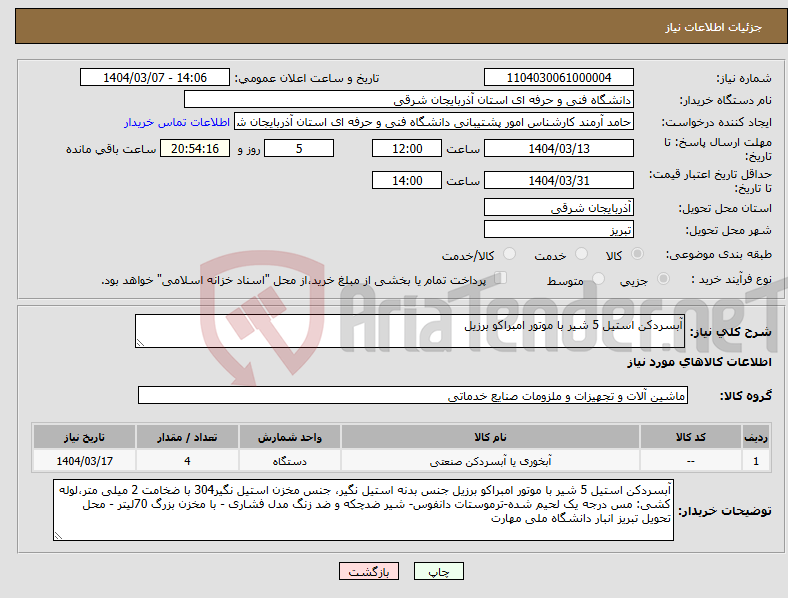Select the کالا/خدمت radio button
The height and width of the screenshot is (598, 788).
coord(510,254)
